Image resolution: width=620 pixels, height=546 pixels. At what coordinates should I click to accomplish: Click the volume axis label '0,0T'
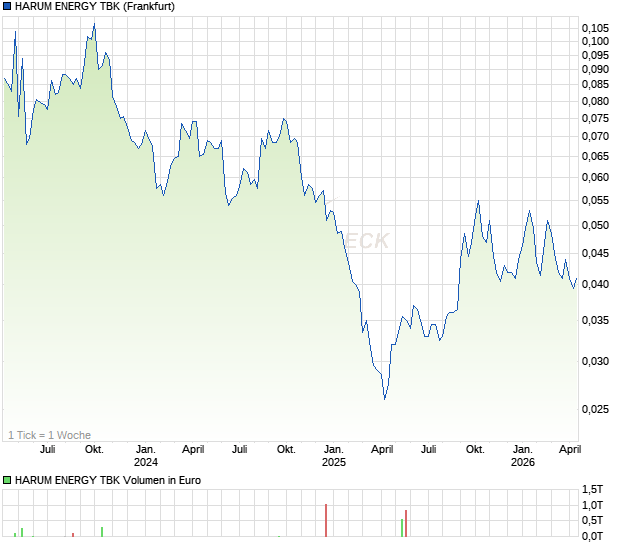click(x=592, y=536)
